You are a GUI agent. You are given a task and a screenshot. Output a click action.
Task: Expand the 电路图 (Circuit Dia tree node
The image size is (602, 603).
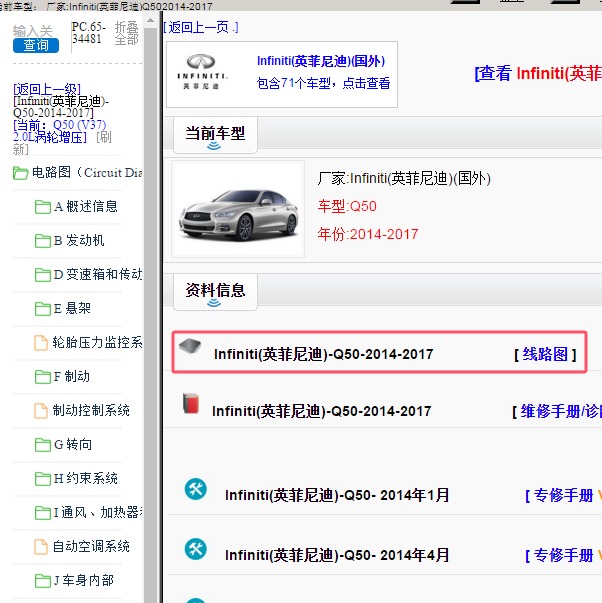(x=87, y=172)
